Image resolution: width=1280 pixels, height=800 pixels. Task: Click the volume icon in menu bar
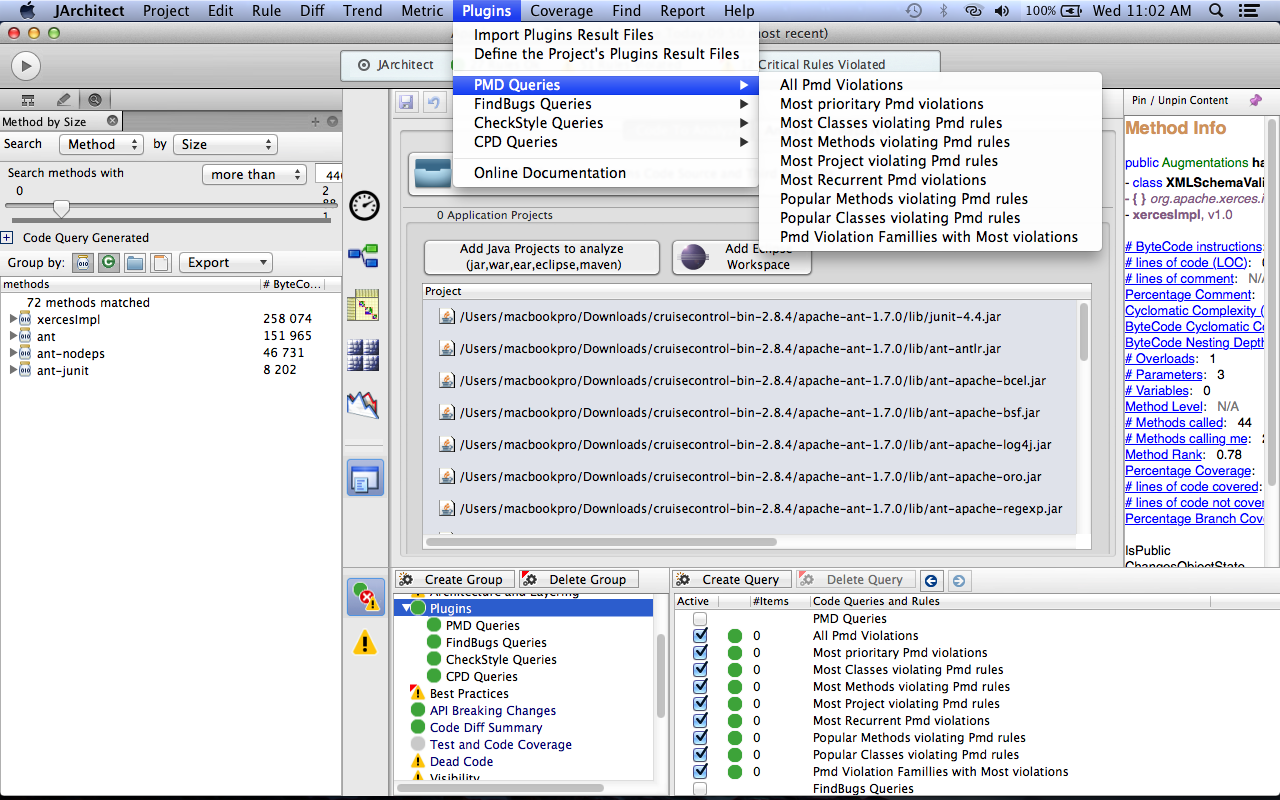(1003, 11)
